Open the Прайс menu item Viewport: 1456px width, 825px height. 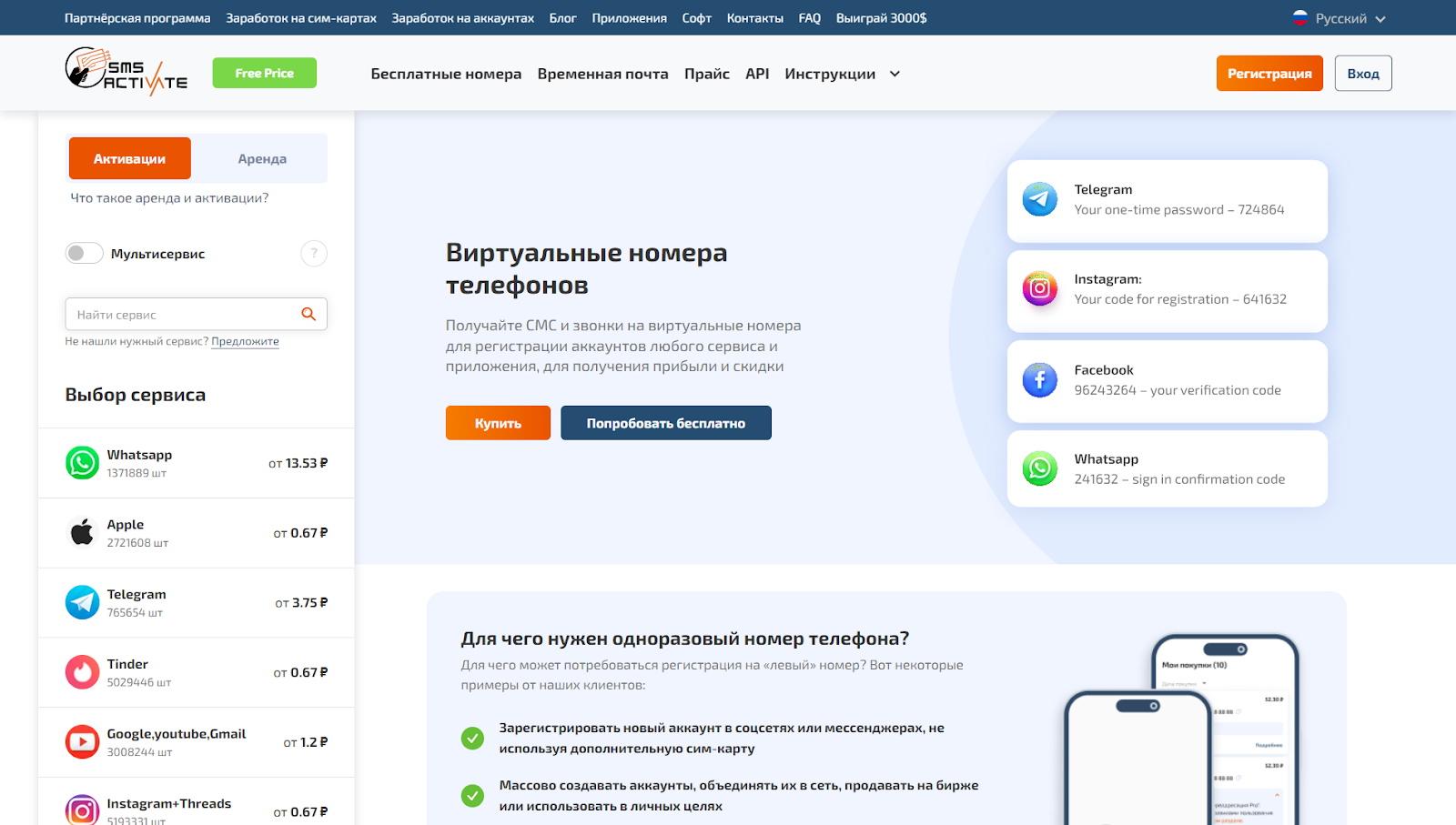[x=707, y=74]
